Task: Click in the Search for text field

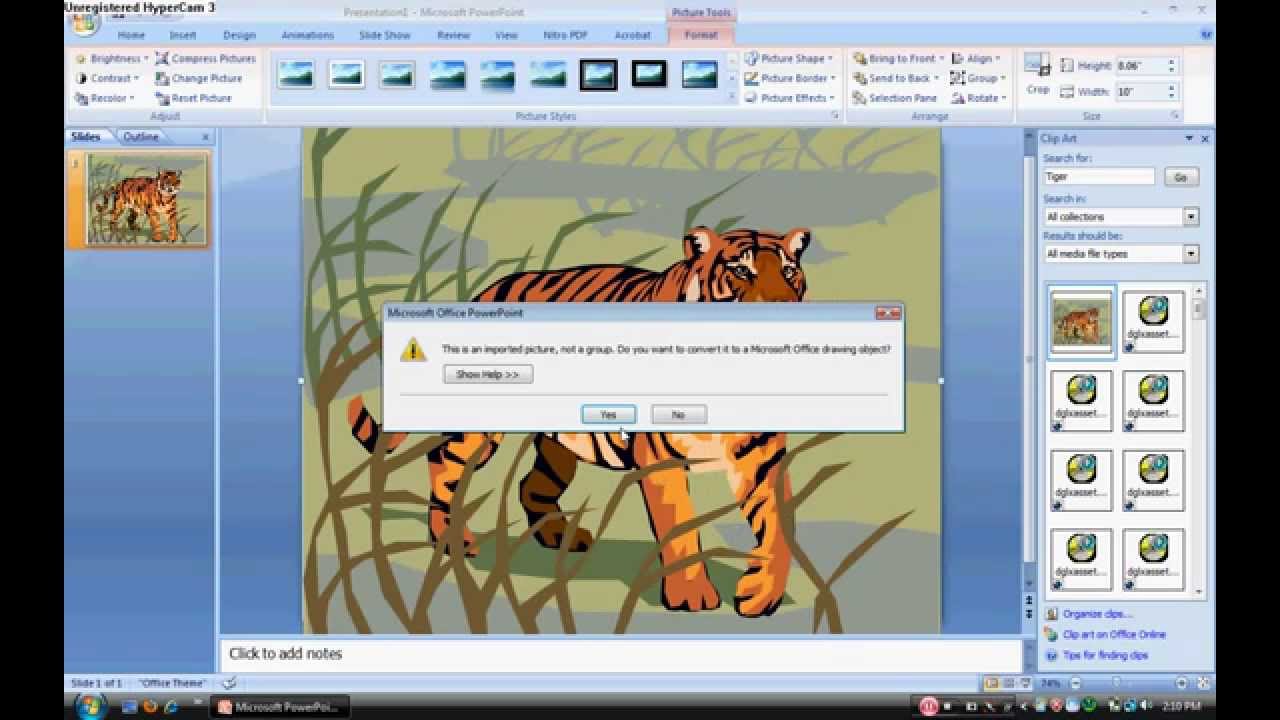Action: point(1098,177)
